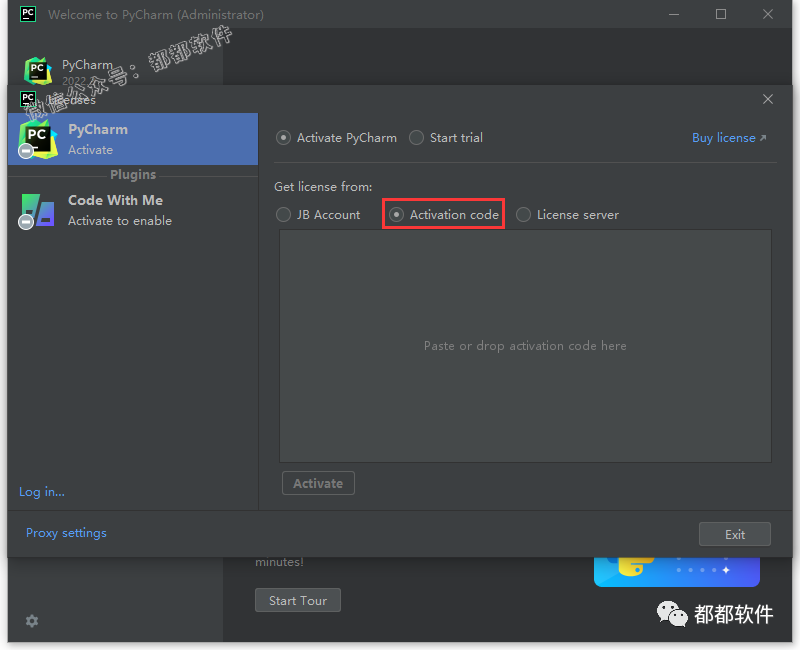Click the PyCharm logo in license list

point(38,139)
